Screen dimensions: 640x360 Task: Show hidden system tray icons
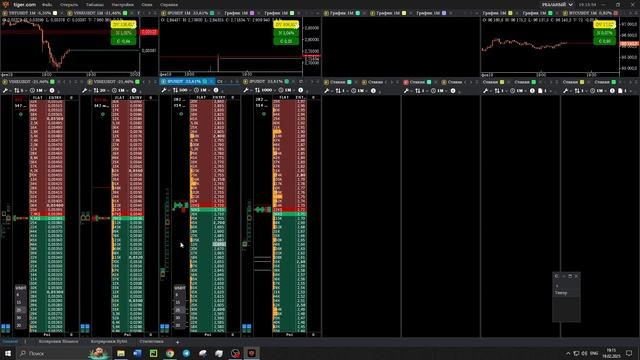[568, 353]
